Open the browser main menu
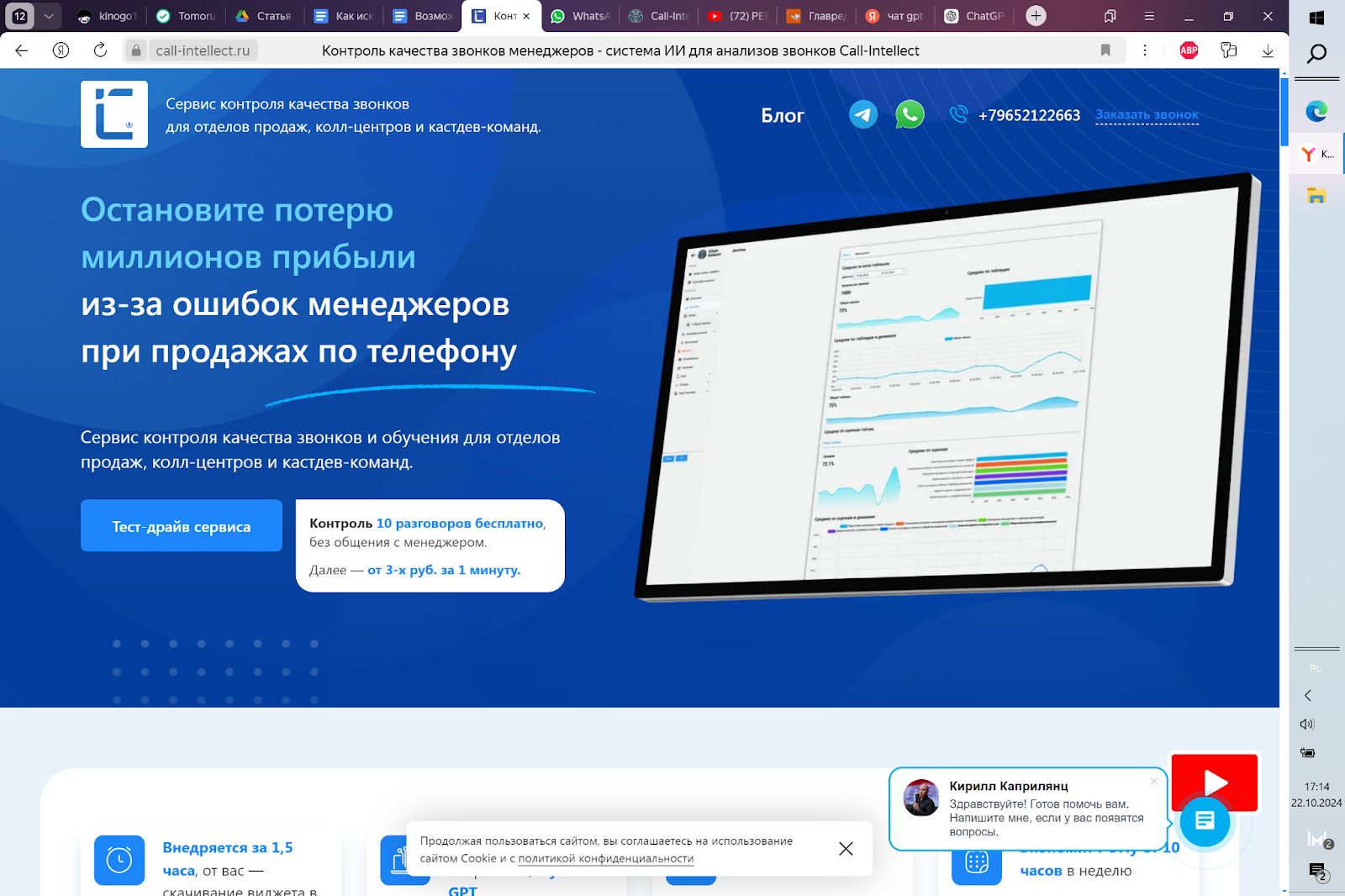The image size is (1345, 896). click(x=1149, y=16)
